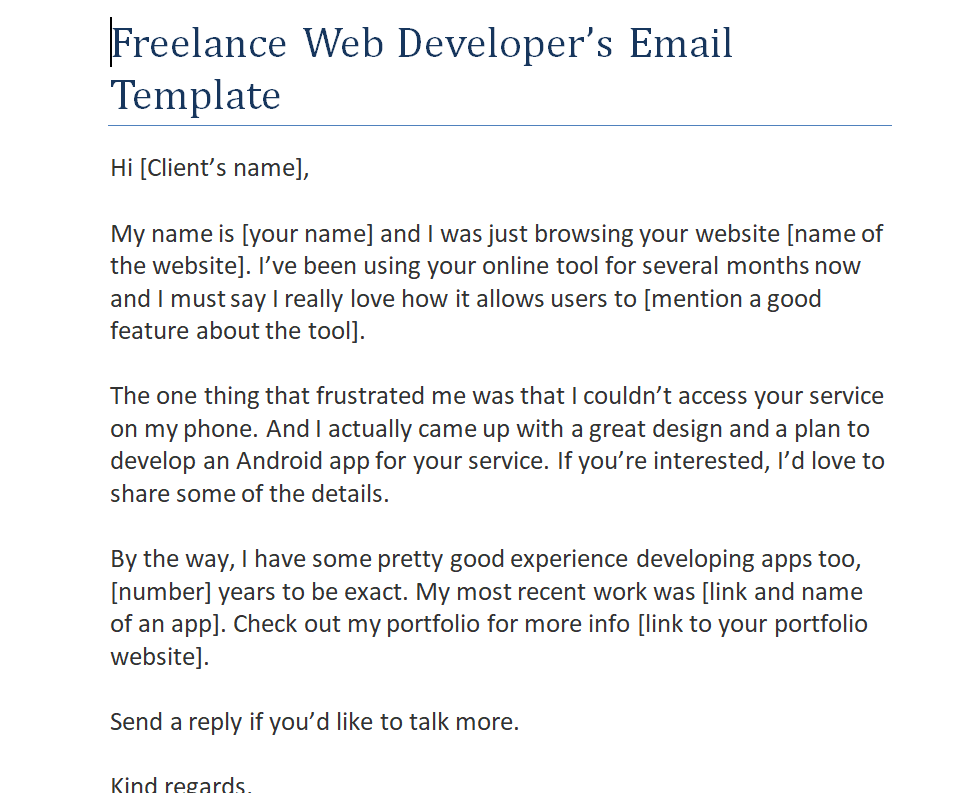Click the '[Client's name]' placeholder in the greeting
The height and width of the screenshot is (793, 965).
click(222, 168)
